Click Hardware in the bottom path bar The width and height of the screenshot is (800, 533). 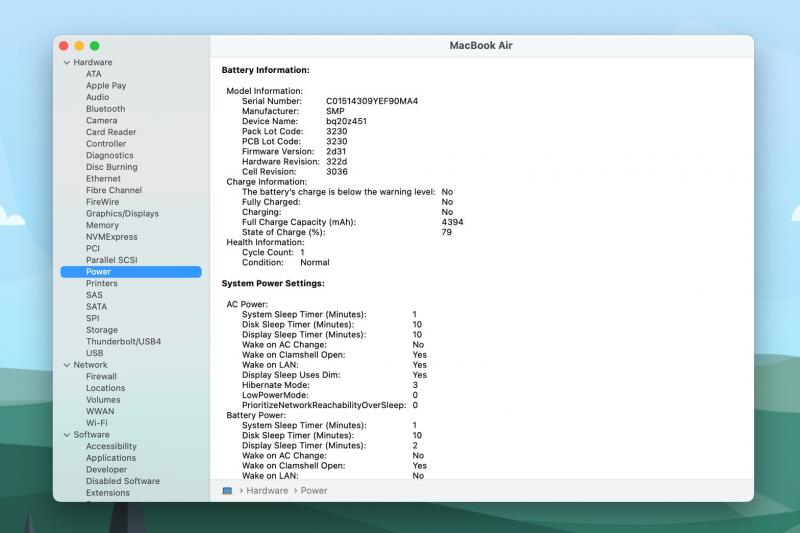[267, 491]
